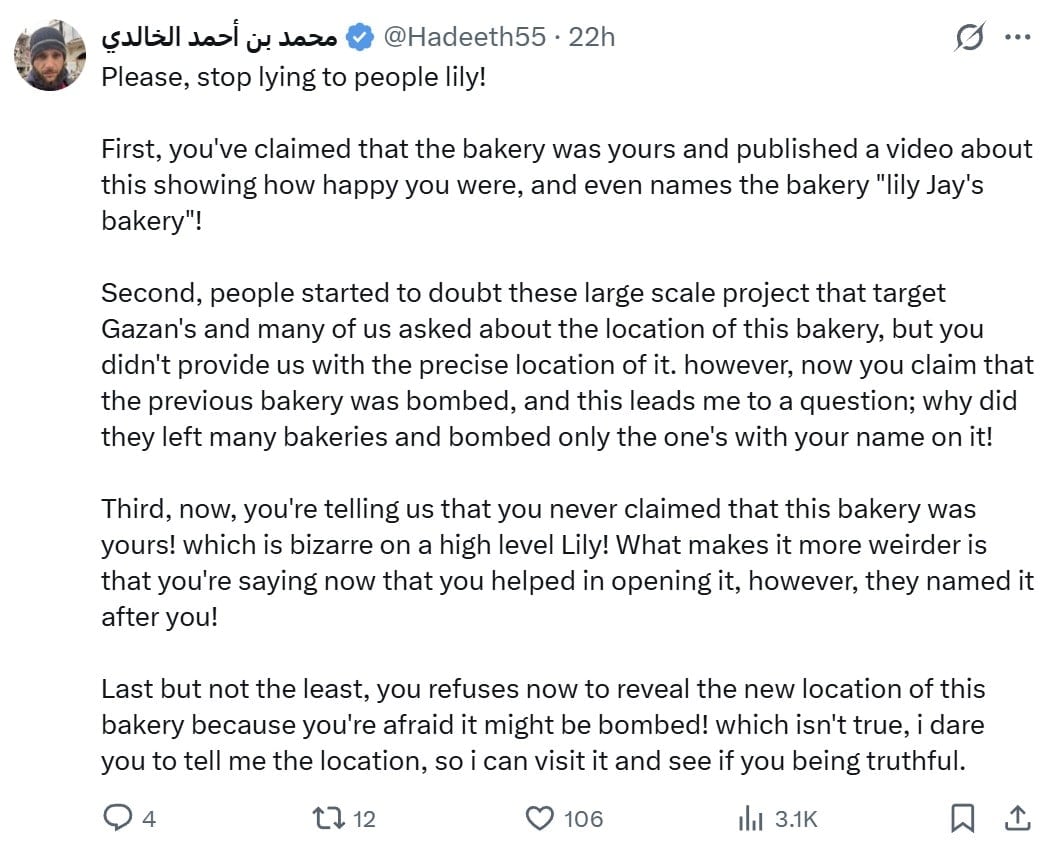Screen dimensions: 1058x846
Task: Click the reply count 4
Action: pyautogui.click(x=149, y=819)
